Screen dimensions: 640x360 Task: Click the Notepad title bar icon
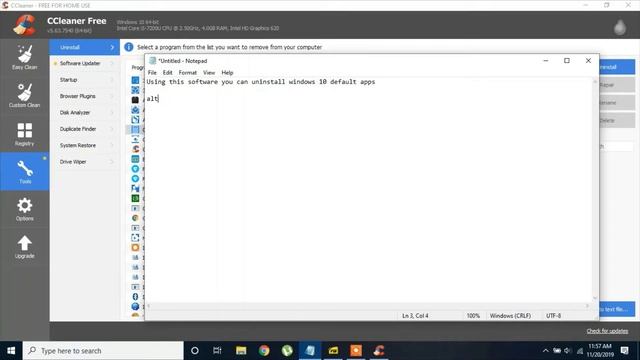pyautogui.click(x=152, y=60)
